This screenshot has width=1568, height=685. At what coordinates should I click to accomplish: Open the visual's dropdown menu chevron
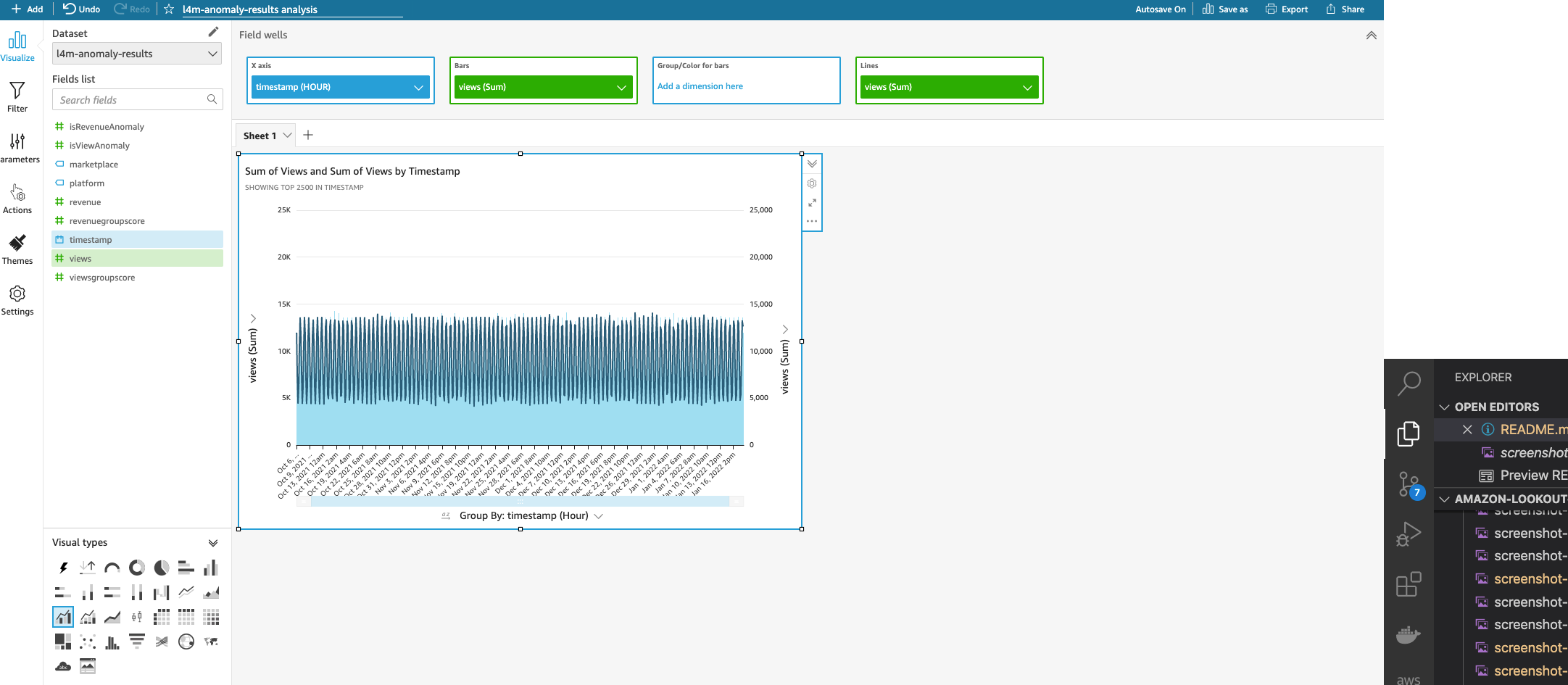tap(812, 164)
